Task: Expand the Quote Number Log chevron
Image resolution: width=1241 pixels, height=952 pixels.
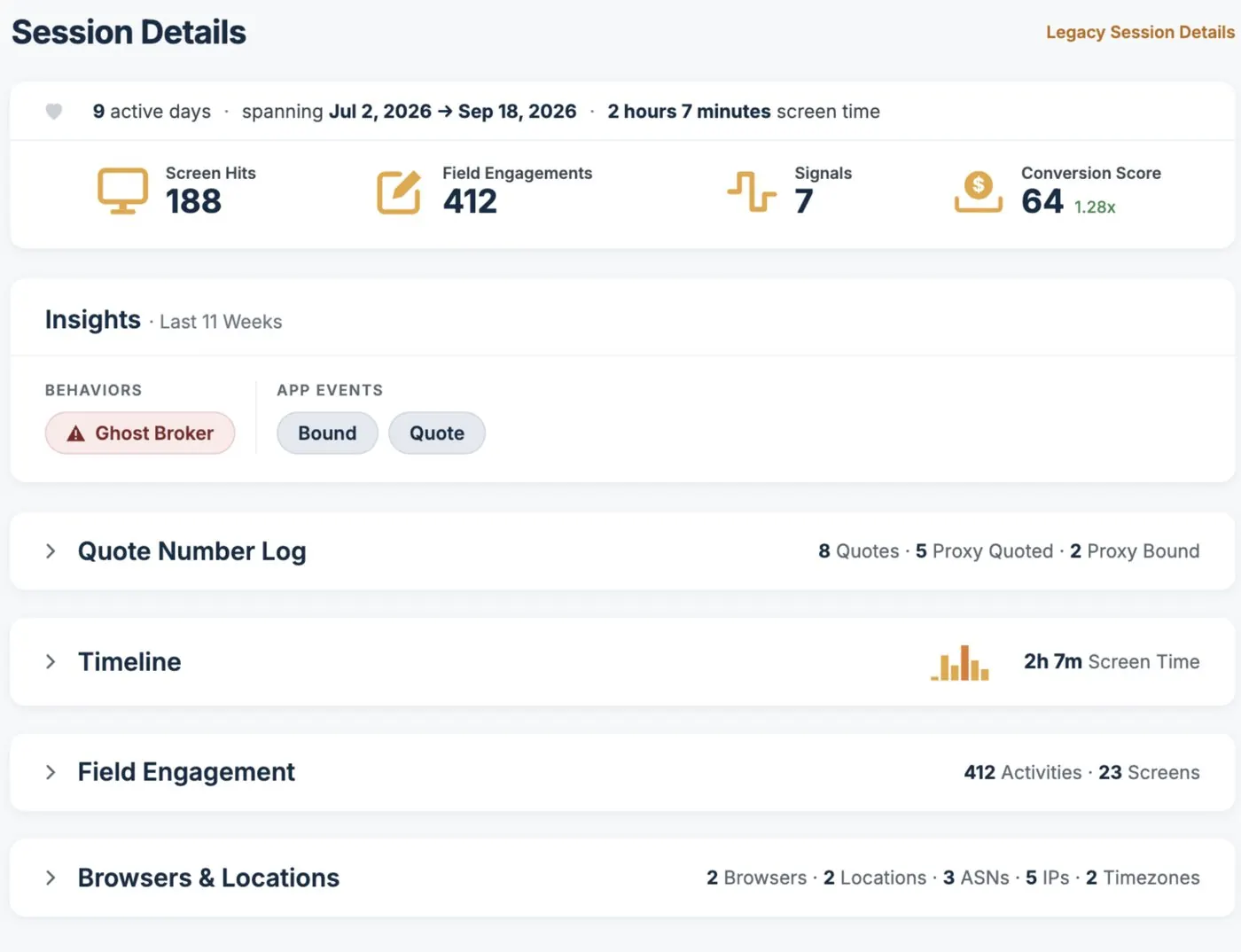Action: click(x=51, y=551)
